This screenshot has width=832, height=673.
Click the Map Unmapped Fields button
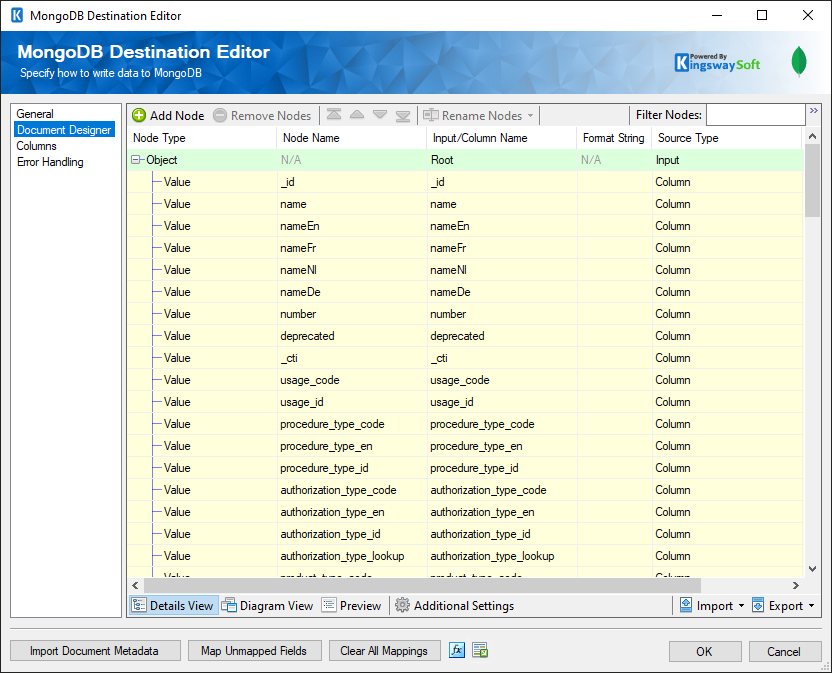tap(253, 651)
